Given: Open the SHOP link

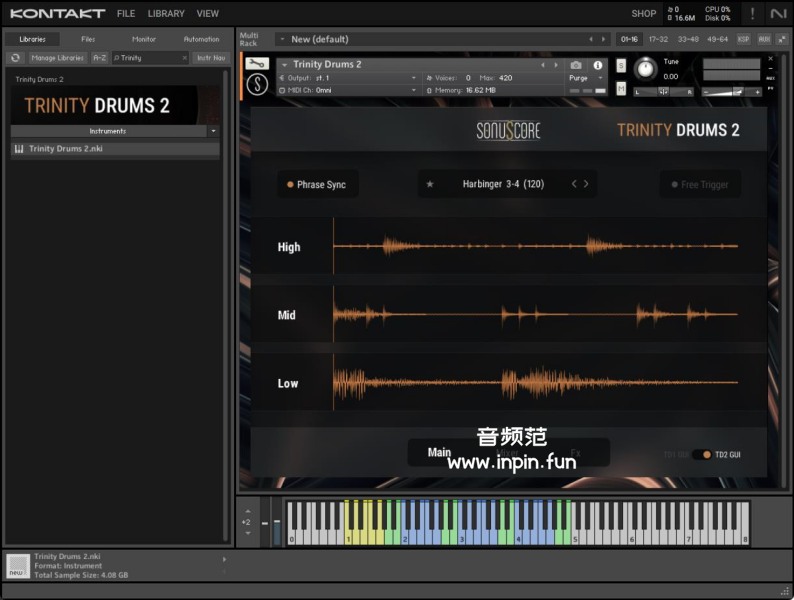Looking at the screenshot, I should pyautogui.click(x=644, y=14).
